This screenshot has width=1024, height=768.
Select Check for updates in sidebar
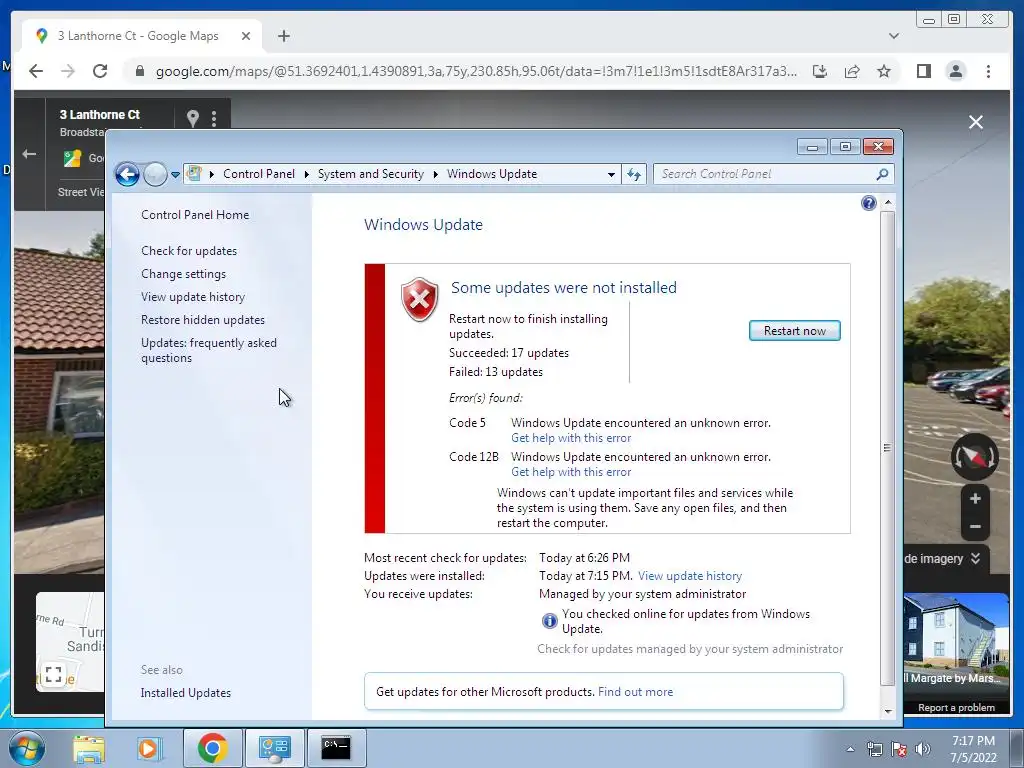pos(189,251)
